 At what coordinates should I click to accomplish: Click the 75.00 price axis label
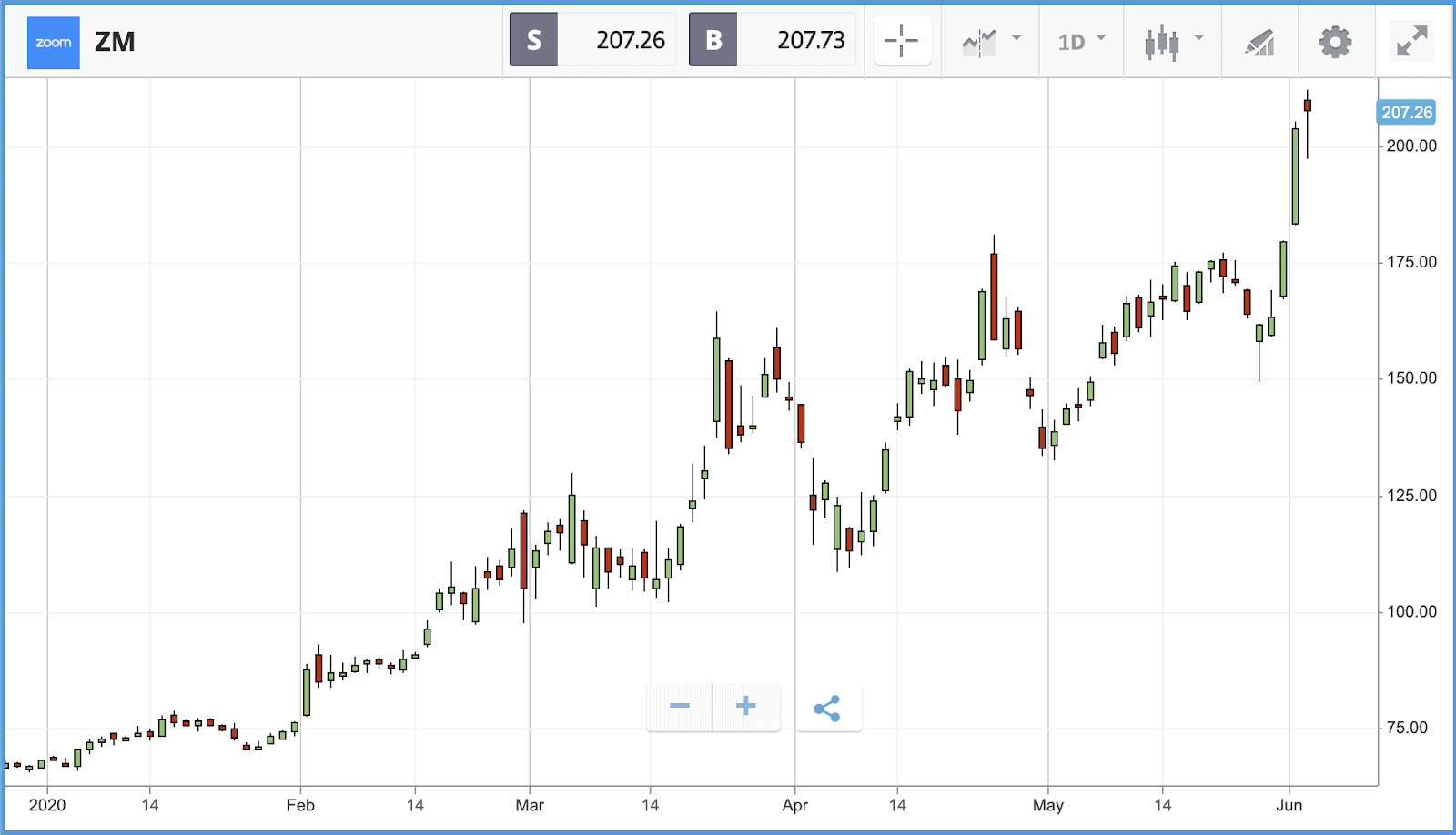point(1407,728)
